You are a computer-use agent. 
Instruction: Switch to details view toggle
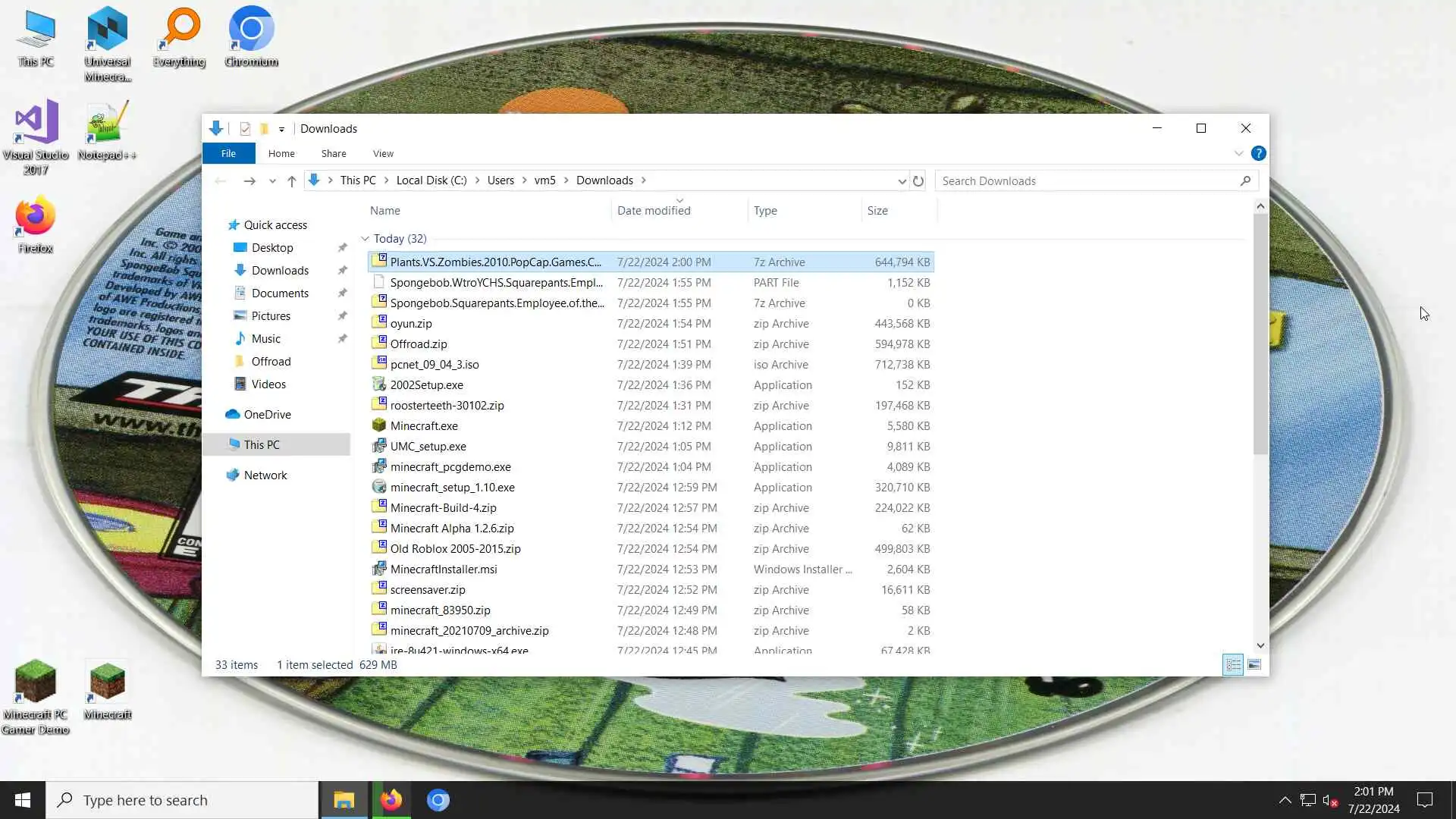click(1233, 665)
